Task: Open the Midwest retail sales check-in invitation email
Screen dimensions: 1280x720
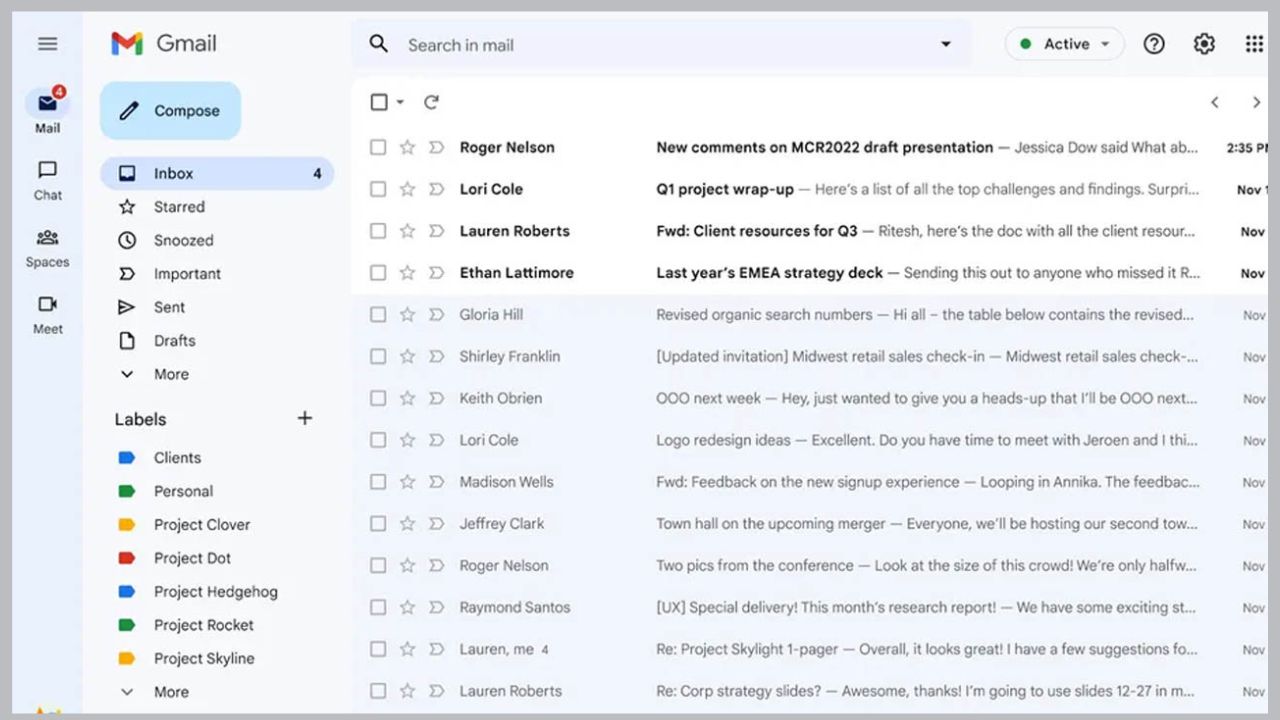Action: 810,357
